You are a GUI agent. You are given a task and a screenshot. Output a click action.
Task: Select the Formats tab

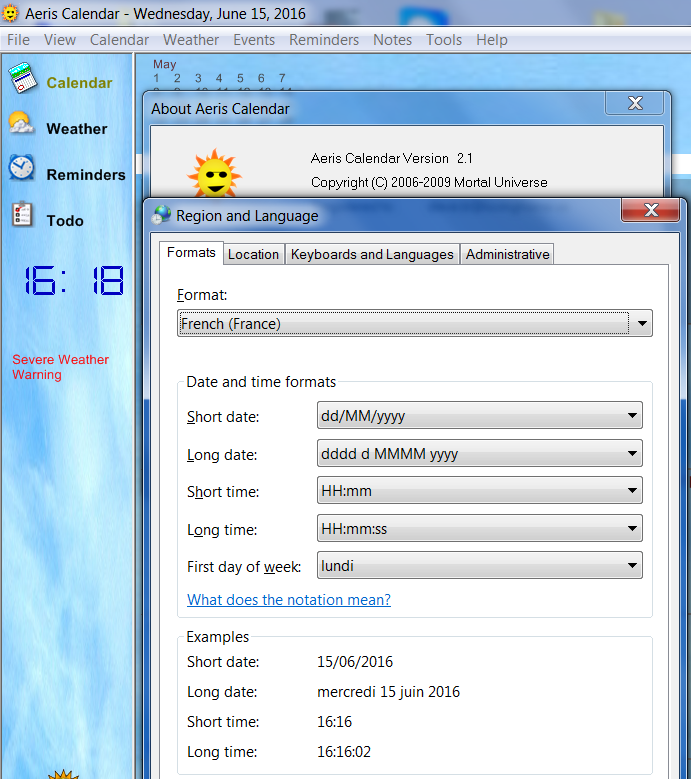click(x=191, y=253)
